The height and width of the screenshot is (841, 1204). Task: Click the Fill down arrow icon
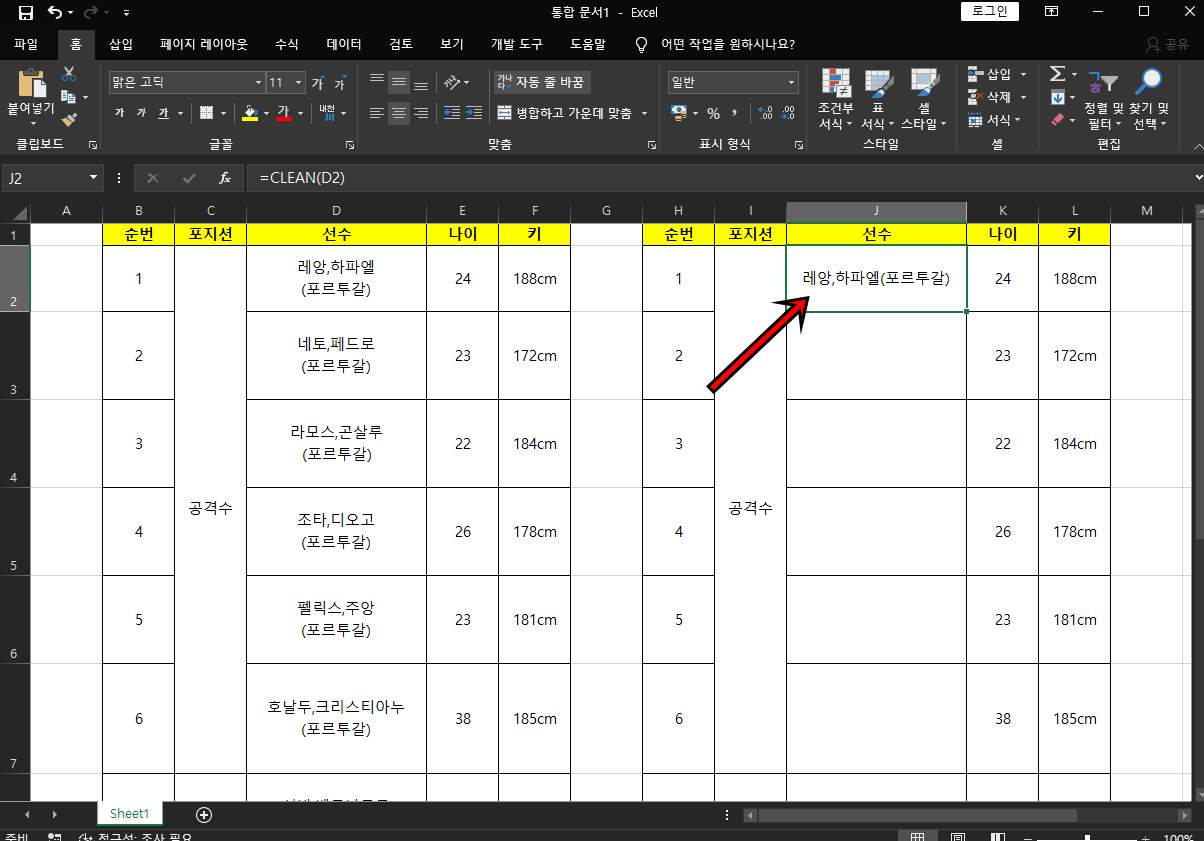(1057, 97)
